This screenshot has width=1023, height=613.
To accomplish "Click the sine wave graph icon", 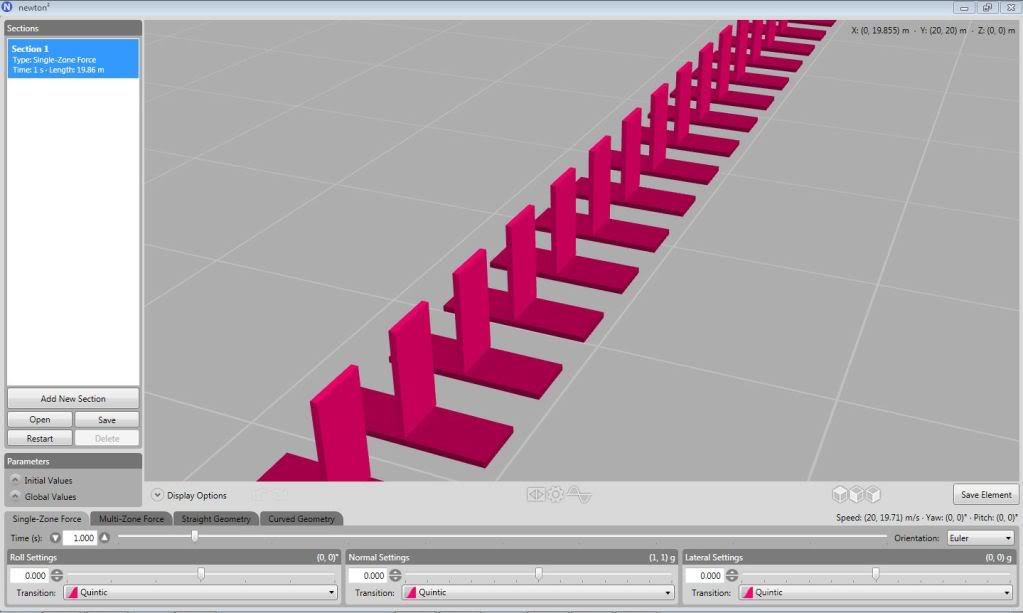I will pyautogui.click(x=579, y=494).
